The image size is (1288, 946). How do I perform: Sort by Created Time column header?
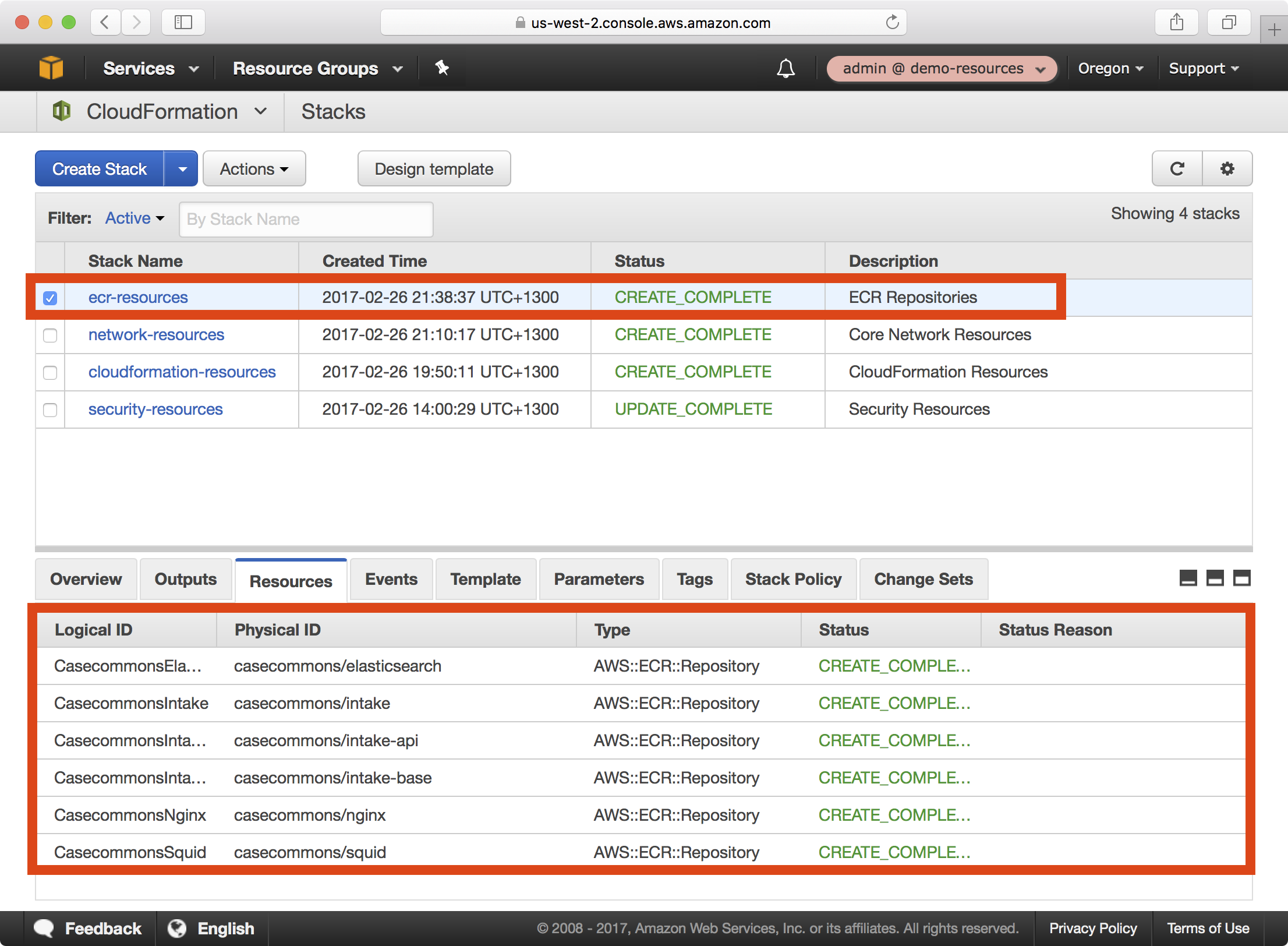click(x=374, y=261)
